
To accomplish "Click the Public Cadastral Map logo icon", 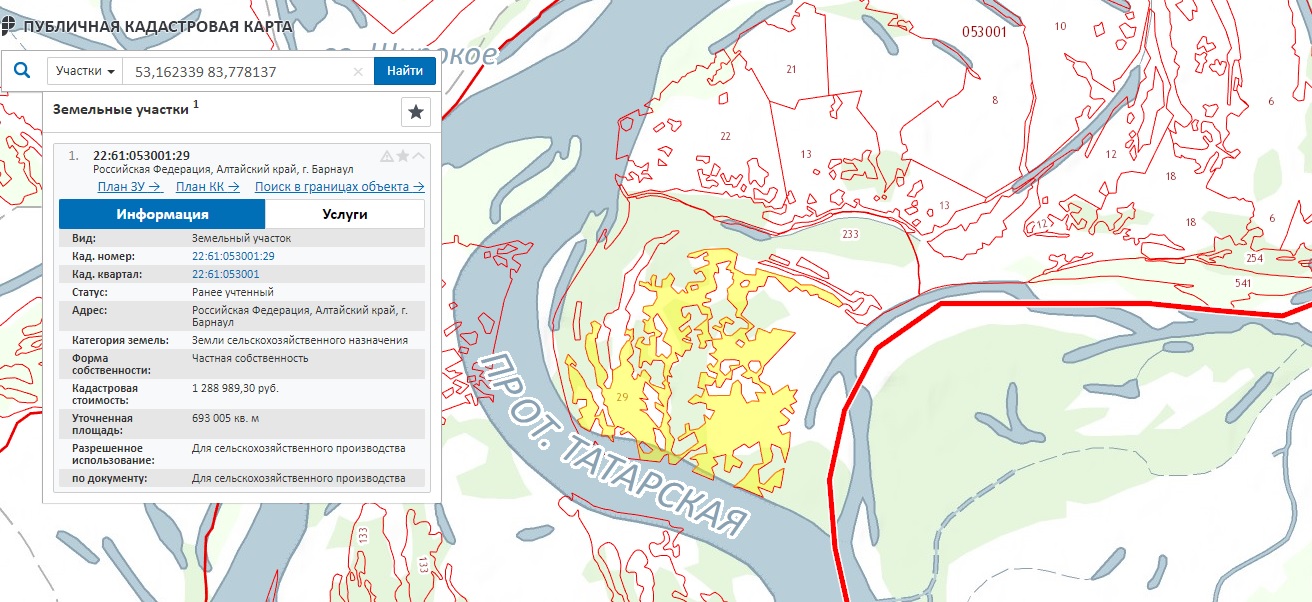I will pos(8,26).
